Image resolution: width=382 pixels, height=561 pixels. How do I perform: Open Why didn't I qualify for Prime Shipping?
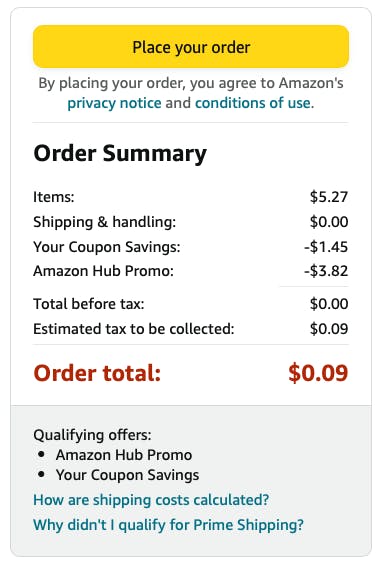coord(168,525)
